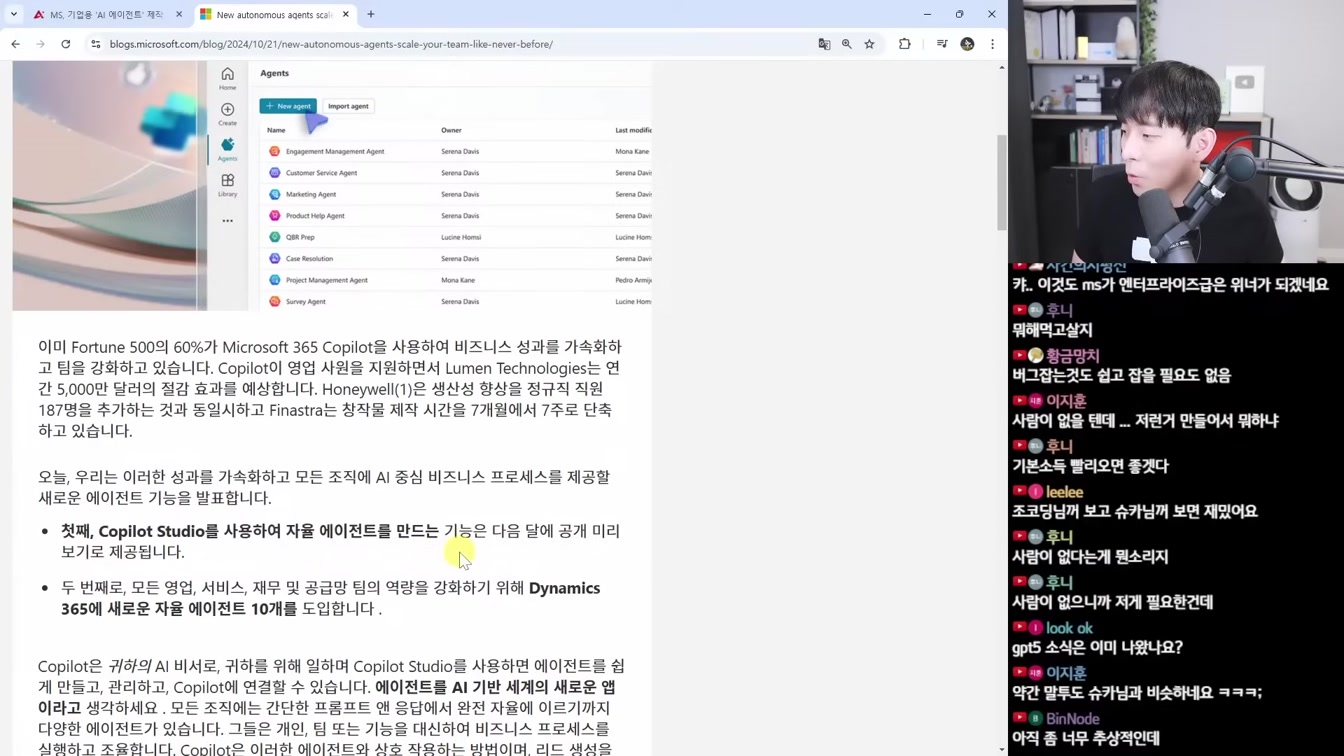
Task: Click the Project Management Agent icon
Action: 275,280
